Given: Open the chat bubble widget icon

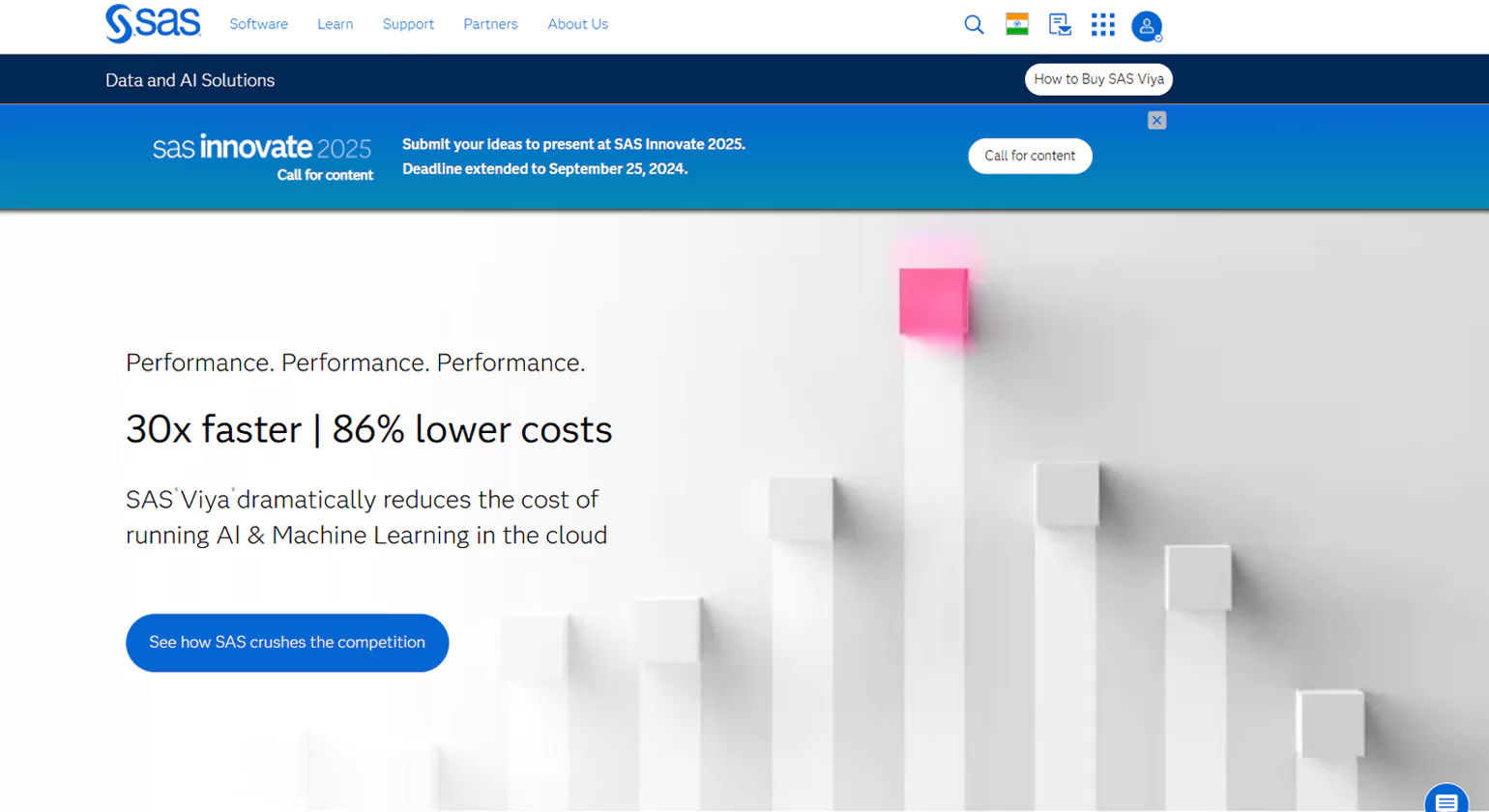Looking at the screenshot, I should click(x=1445, y=801).
